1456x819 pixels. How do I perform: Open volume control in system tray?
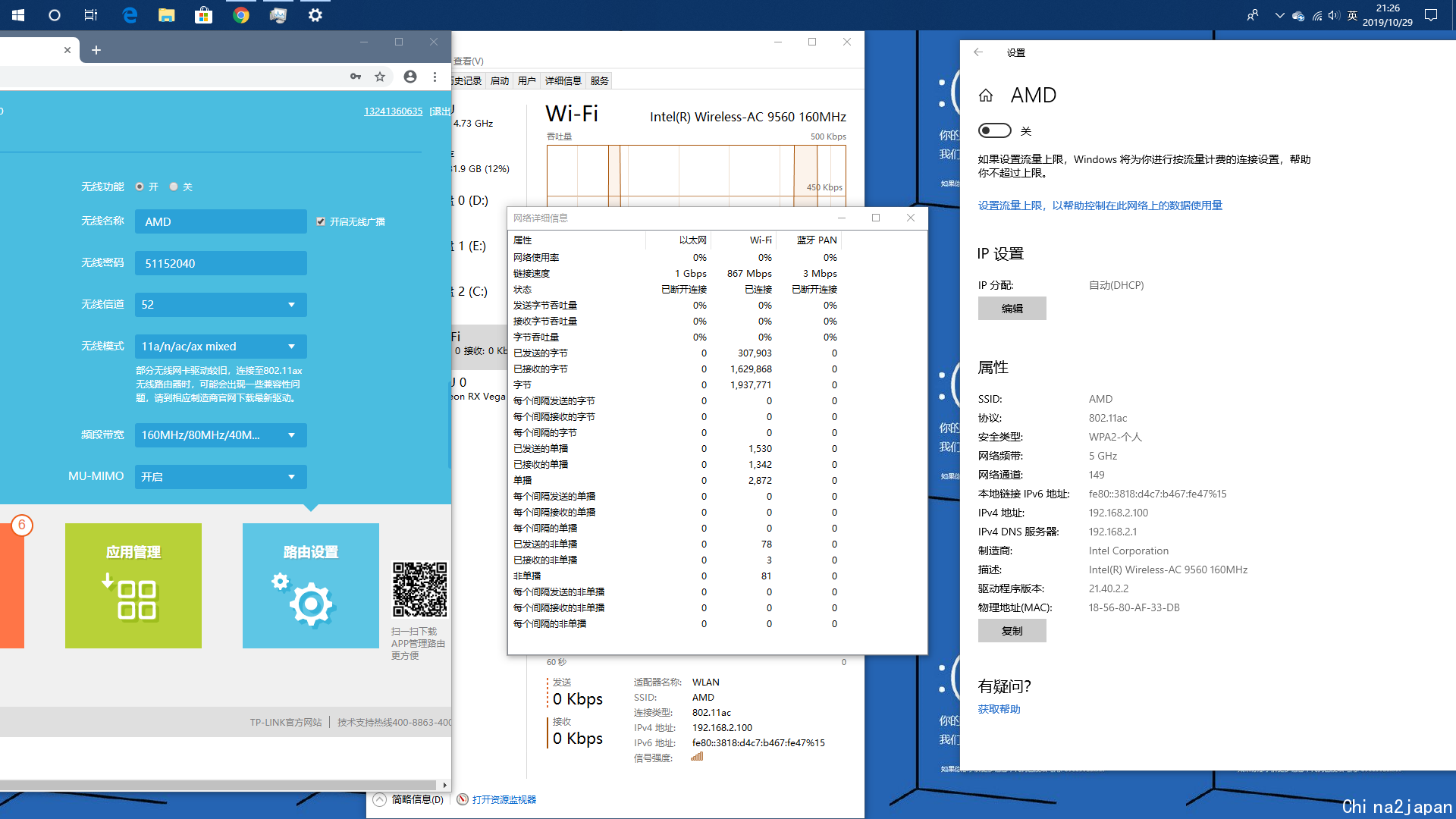coord(1334,15)
